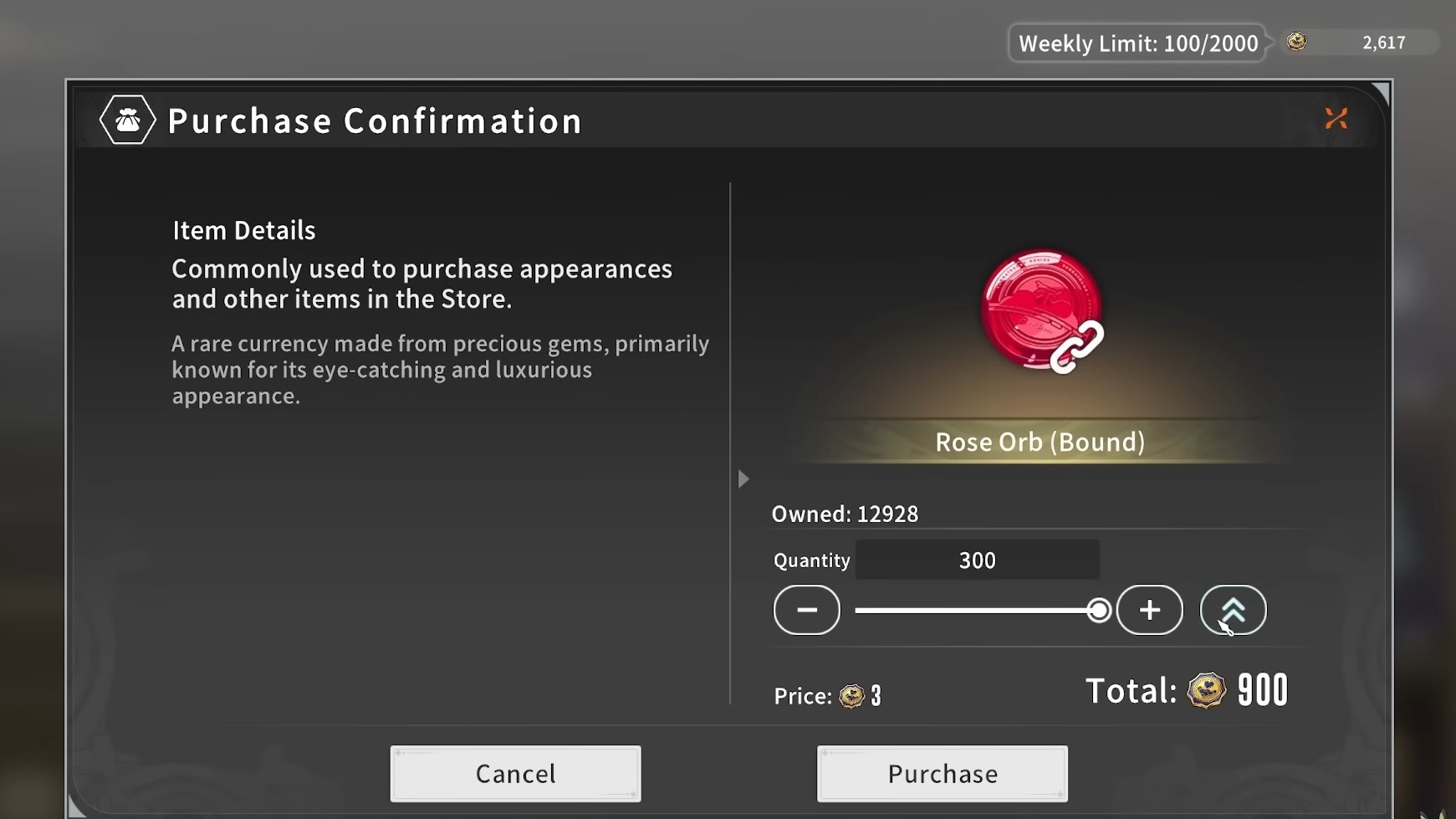Click the Weekly Limit 100/2000 label

(x=1137, y=44)
